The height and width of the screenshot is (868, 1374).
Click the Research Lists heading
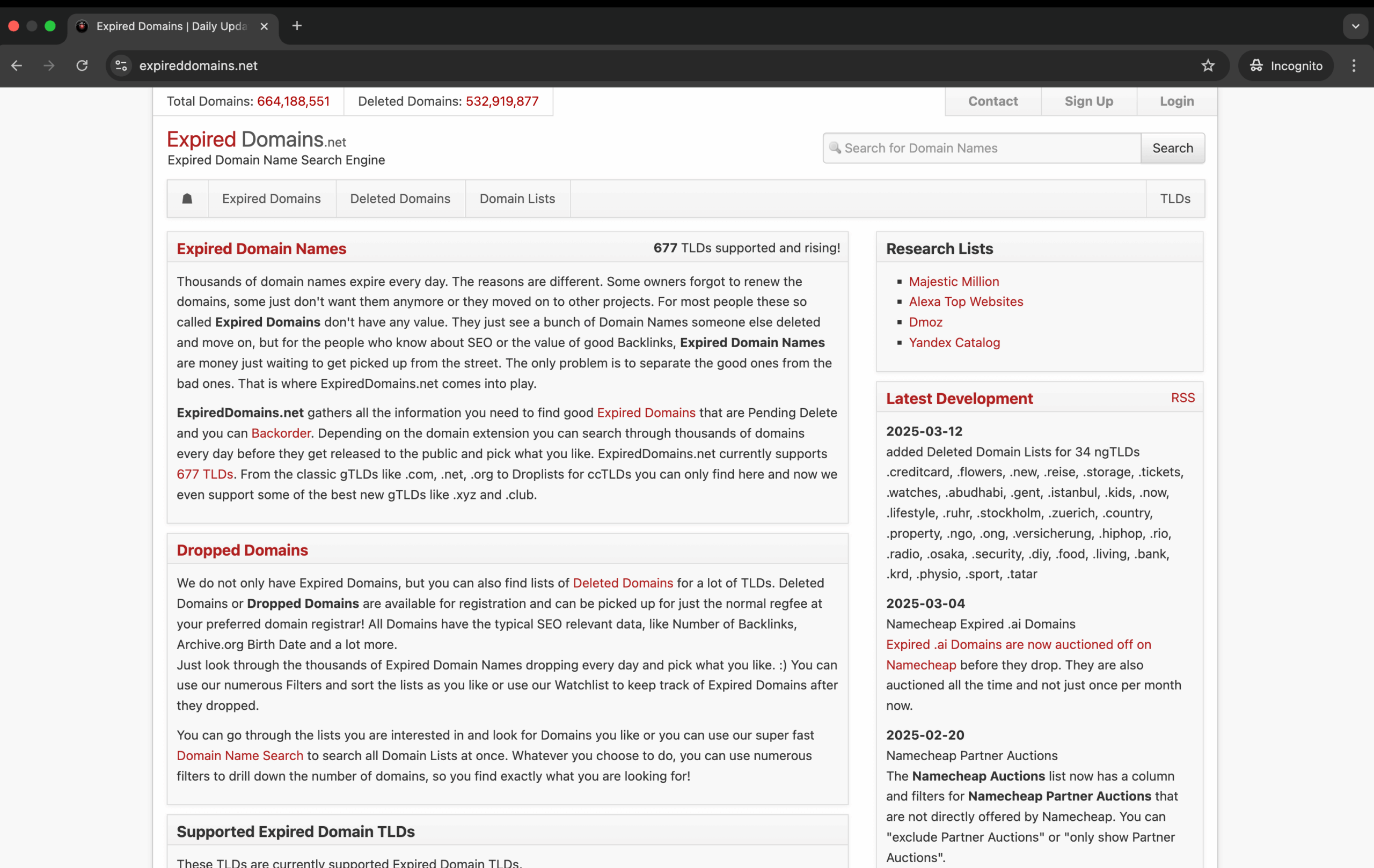pos(939,248)
